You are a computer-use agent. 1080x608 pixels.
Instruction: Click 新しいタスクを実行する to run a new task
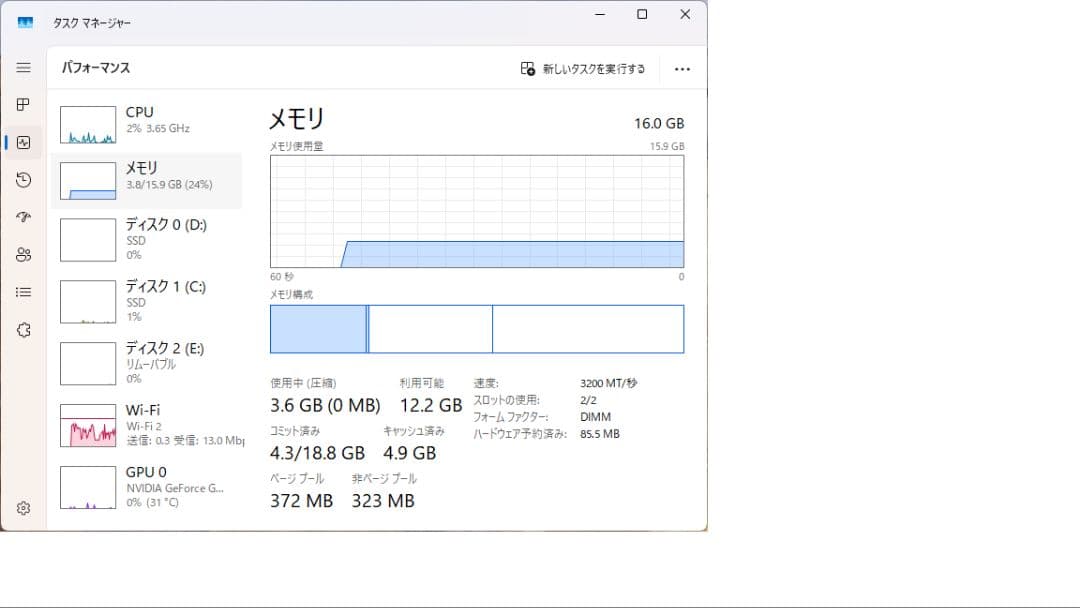[x=582, y=68]
